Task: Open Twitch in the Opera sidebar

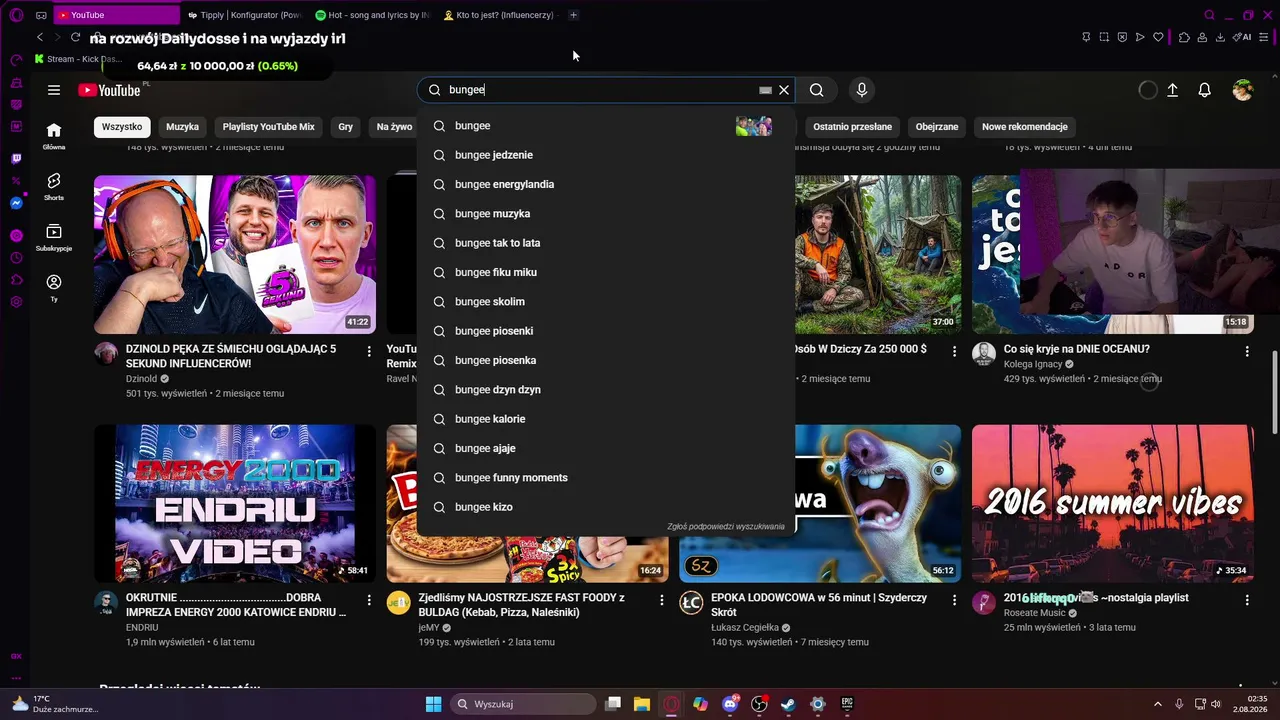Action: (x=16, y=159)
